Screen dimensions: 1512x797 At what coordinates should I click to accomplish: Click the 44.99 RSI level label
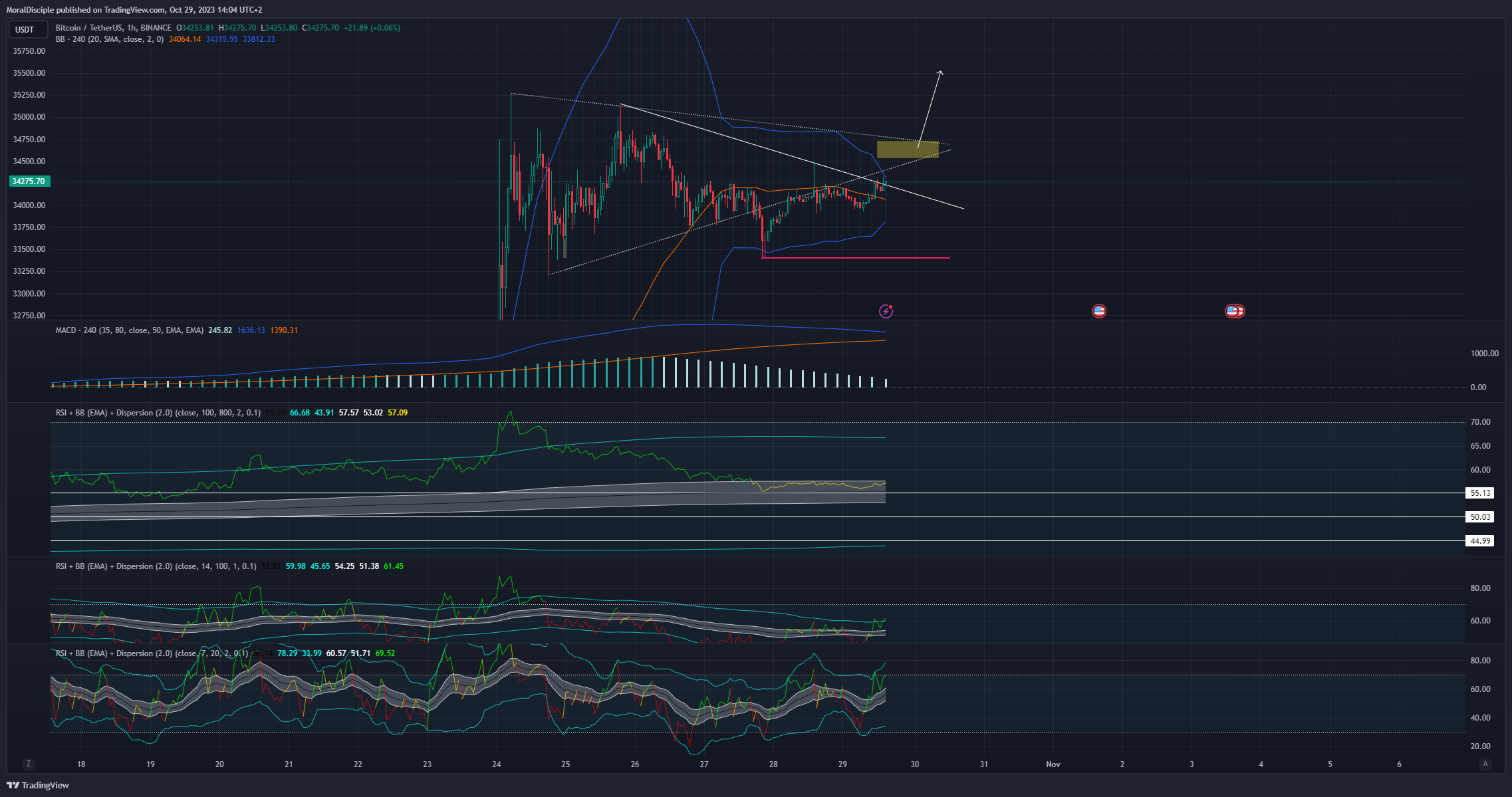point(1480,541)
